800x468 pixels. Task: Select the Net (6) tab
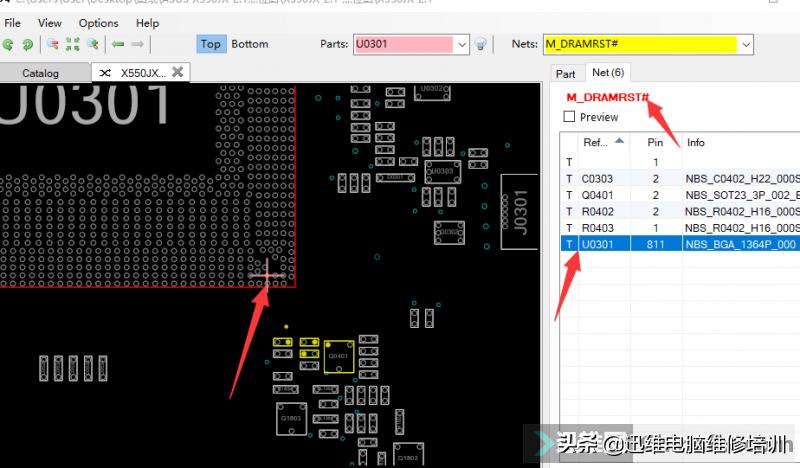pyautogui.click(x=608, y=72)
